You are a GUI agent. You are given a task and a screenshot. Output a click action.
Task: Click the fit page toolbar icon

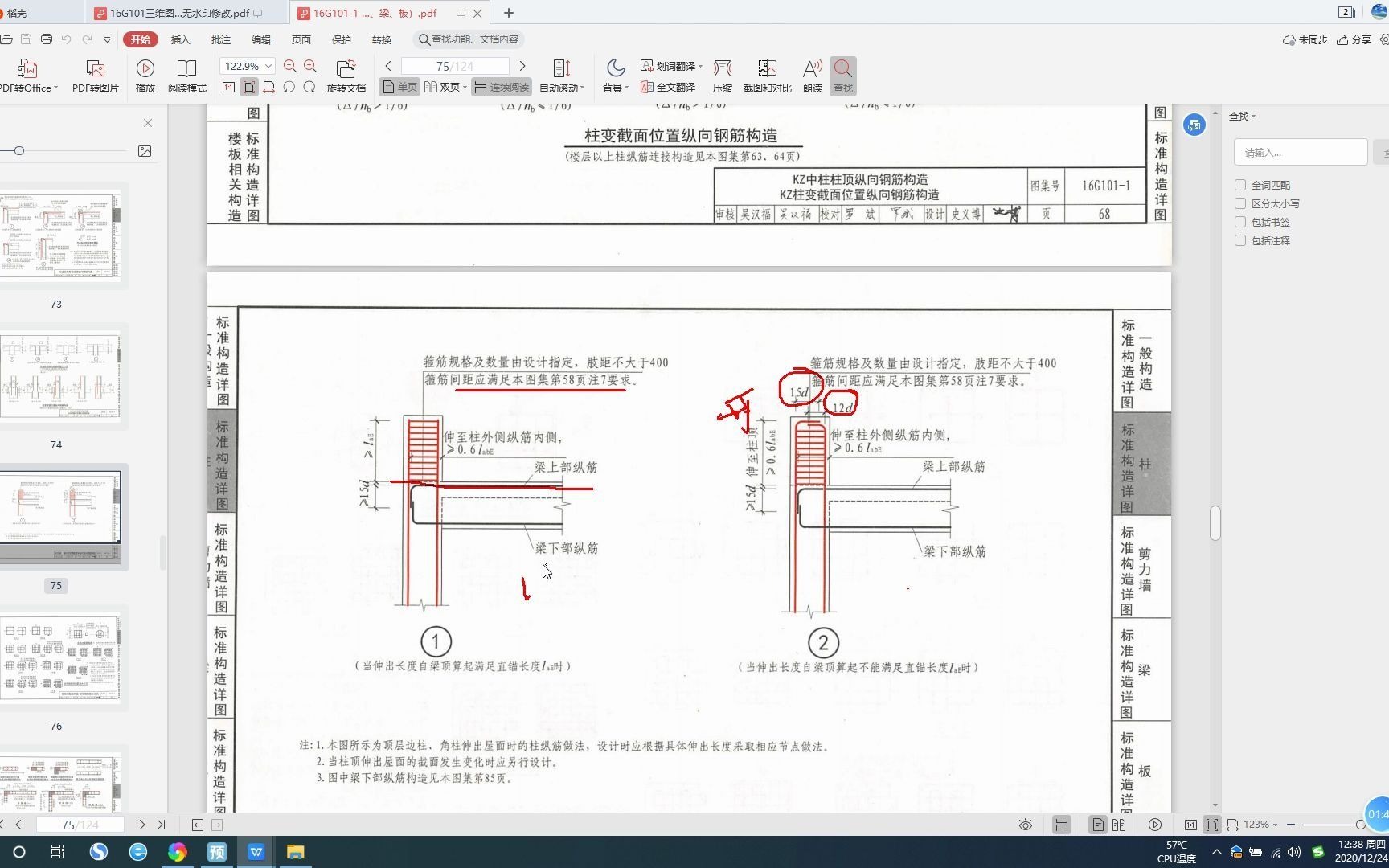click(249, 87)
